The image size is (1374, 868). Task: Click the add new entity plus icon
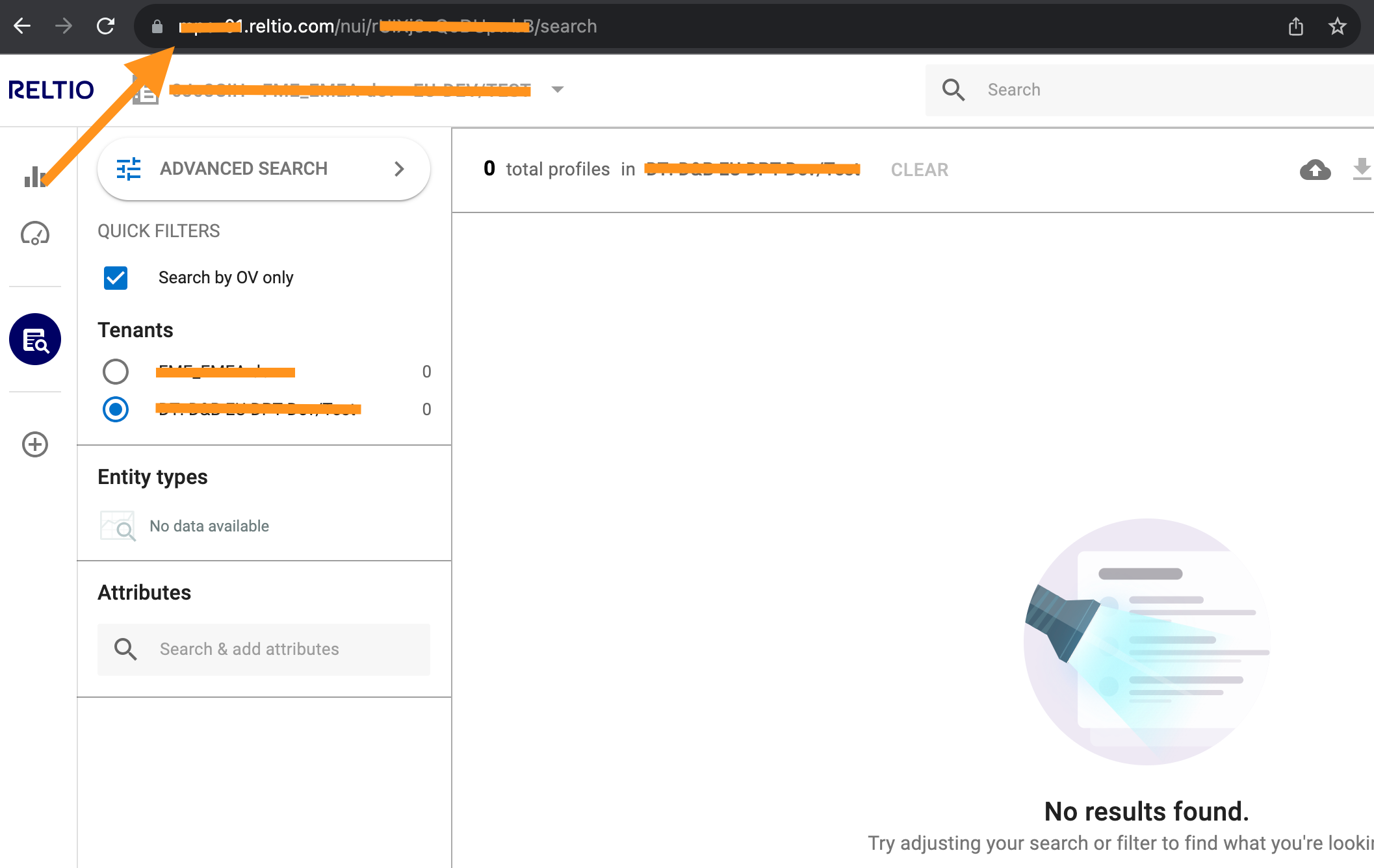pyautogui.click(x=36, y=444)
